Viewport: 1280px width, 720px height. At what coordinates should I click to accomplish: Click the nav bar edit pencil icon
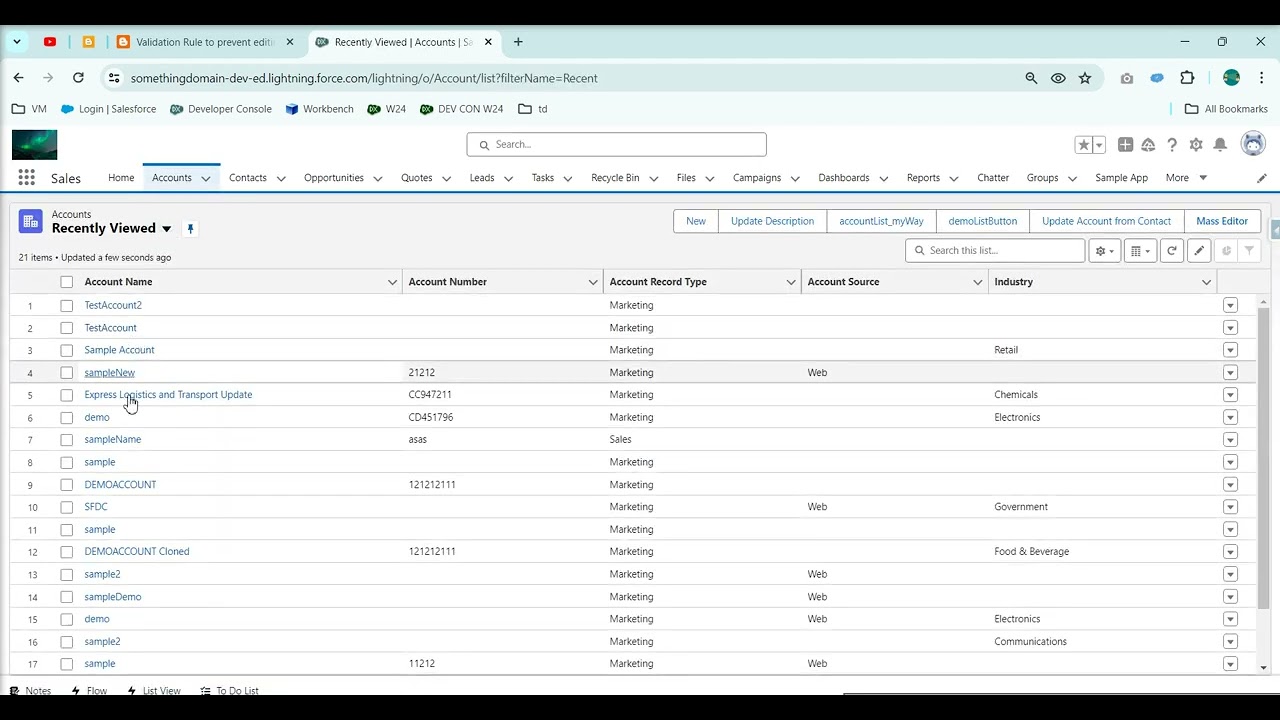[1262, 178]
